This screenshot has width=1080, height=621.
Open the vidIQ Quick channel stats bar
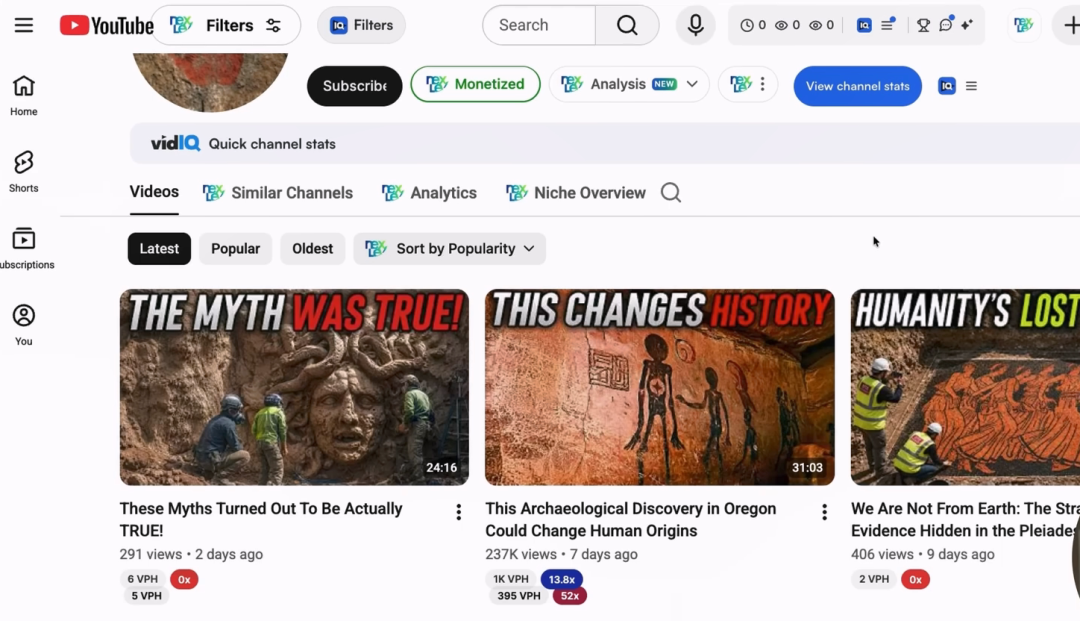coord(605,144)
